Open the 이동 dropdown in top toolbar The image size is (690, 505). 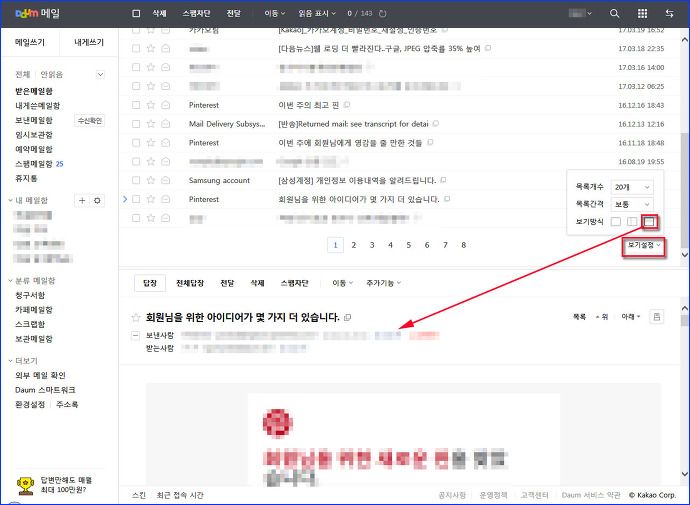pos(275,14)
